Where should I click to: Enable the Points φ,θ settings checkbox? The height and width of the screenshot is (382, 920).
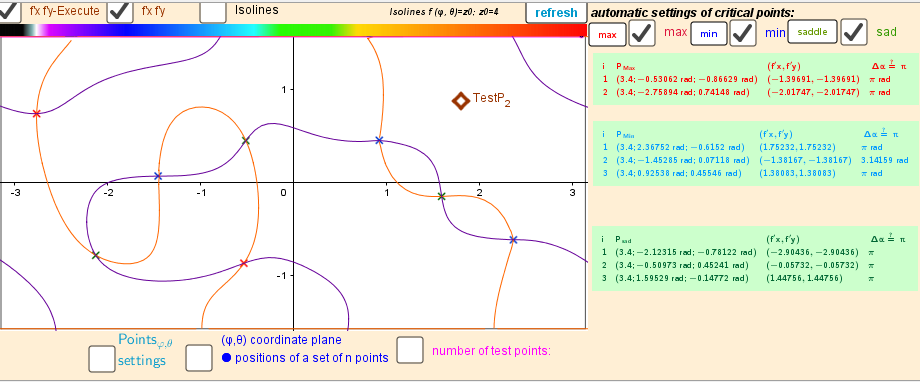102,359
